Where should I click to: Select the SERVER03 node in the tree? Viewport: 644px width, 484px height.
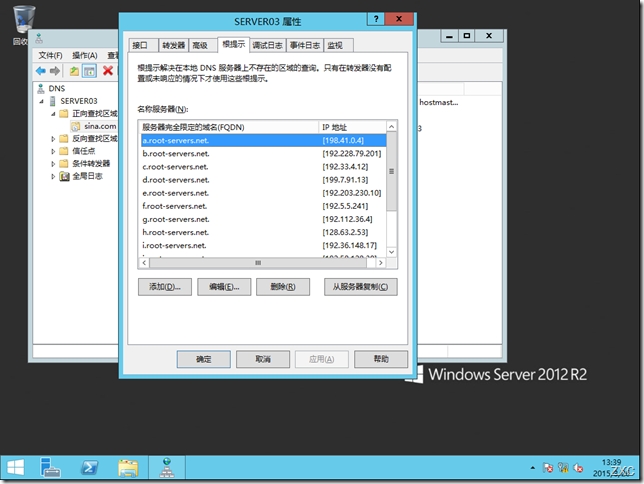tap(78, 101)
